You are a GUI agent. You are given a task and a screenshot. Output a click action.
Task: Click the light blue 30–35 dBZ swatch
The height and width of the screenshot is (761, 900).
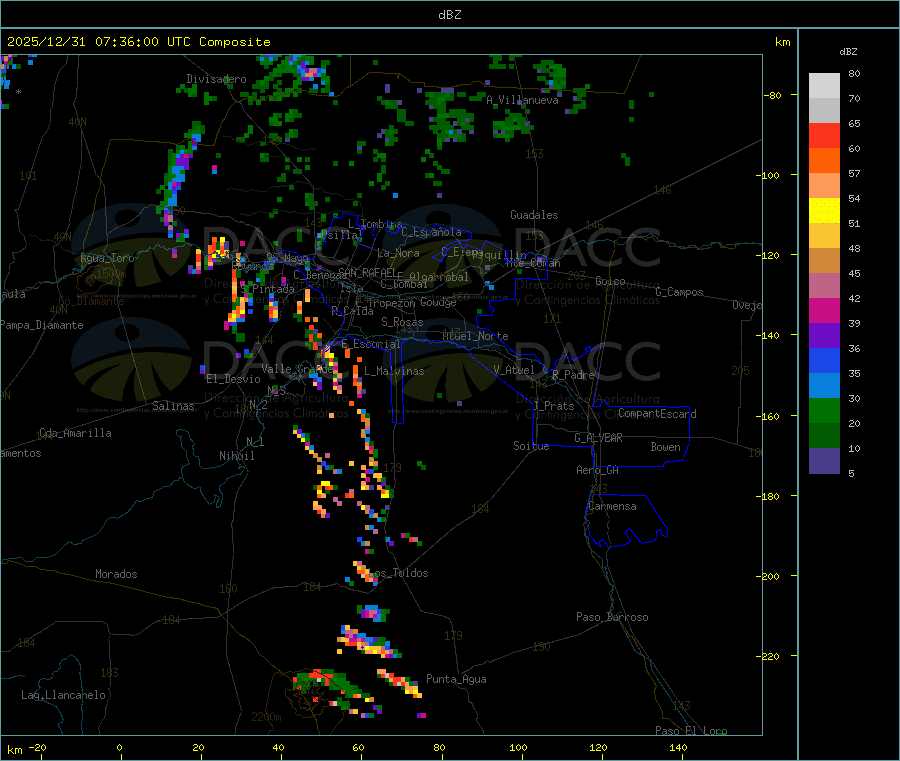[824, 386]
